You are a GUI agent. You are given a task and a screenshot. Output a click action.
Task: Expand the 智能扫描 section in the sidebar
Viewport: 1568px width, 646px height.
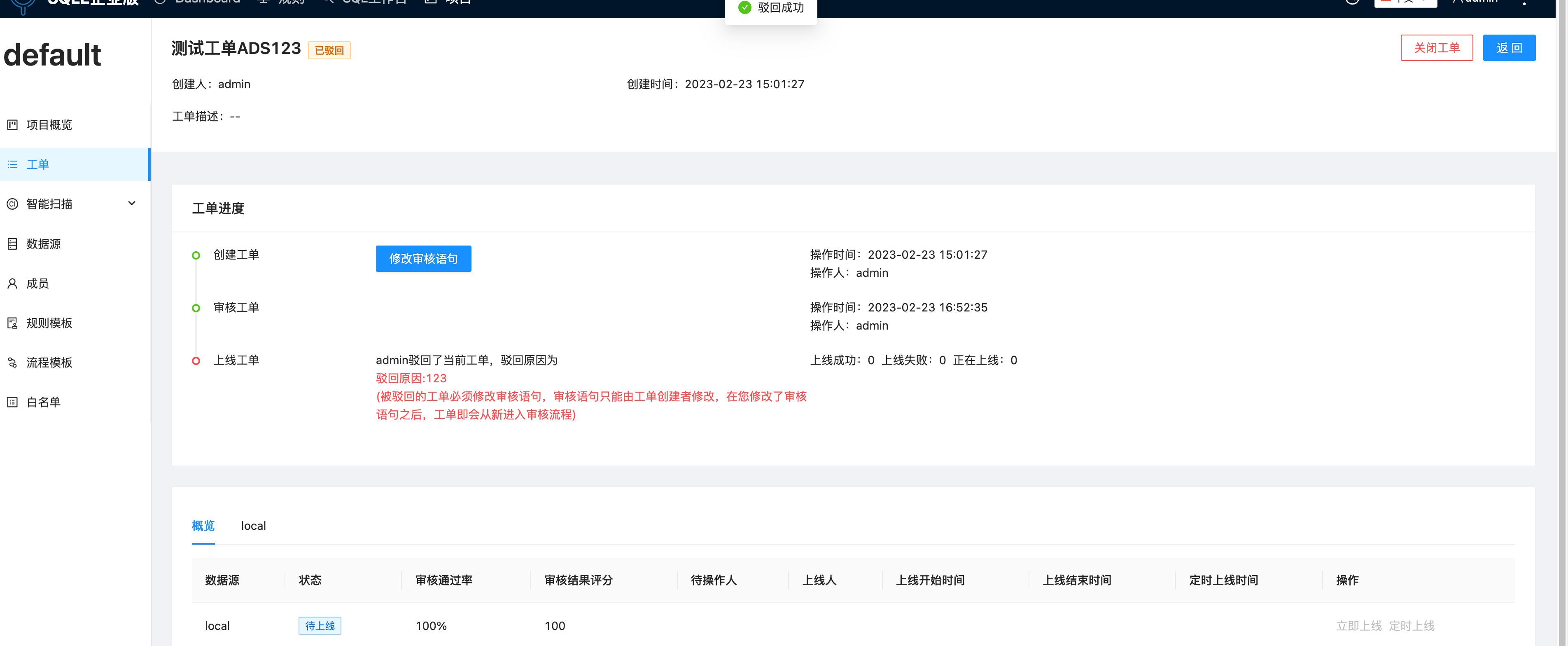click(x=131, y=204)
